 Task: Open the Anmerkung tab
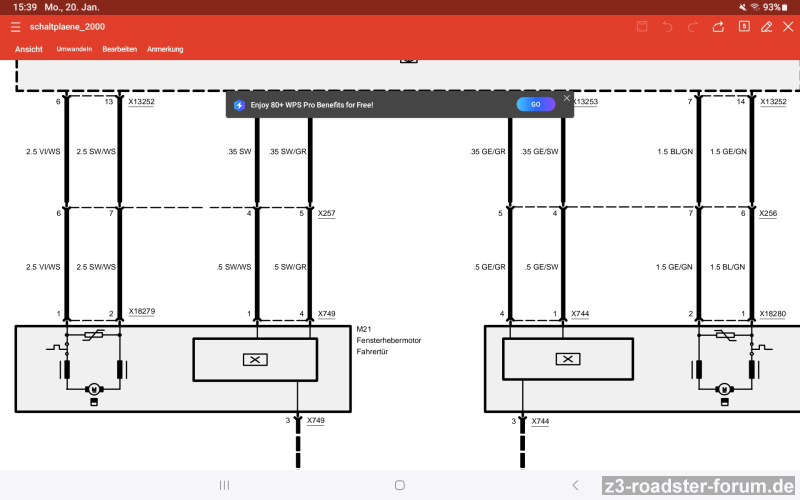coord(165,49)
